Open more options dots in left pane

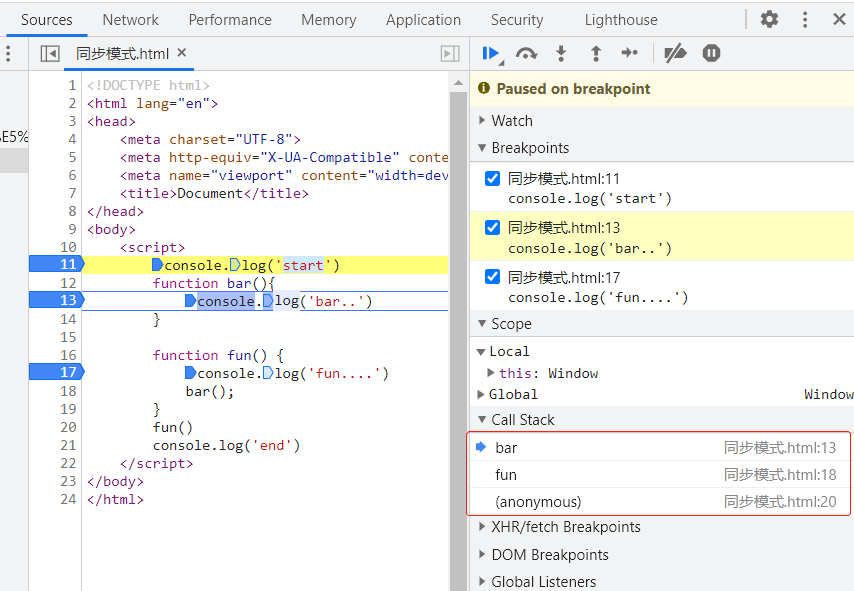pos(8,53)
